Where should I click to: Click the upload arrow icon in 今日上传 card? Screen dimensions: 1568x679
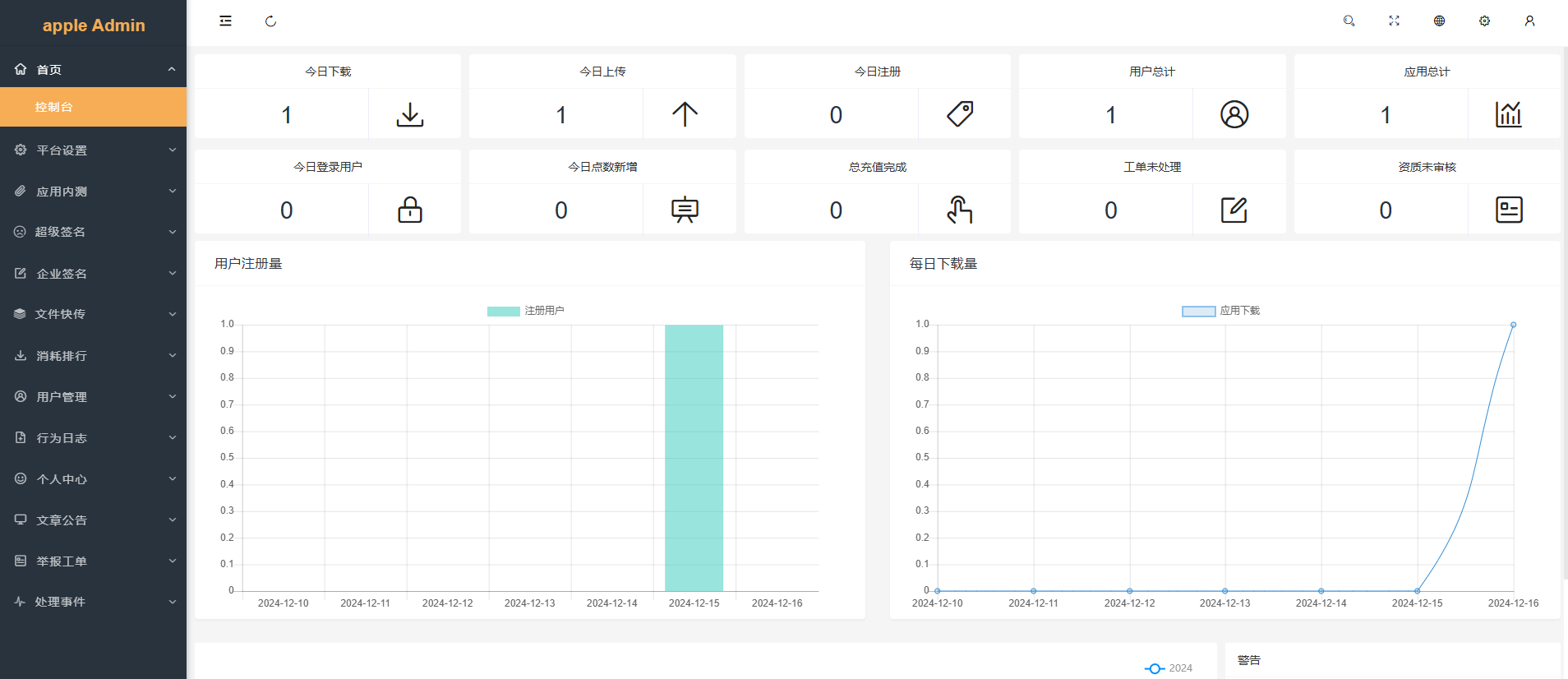point(685,114)
